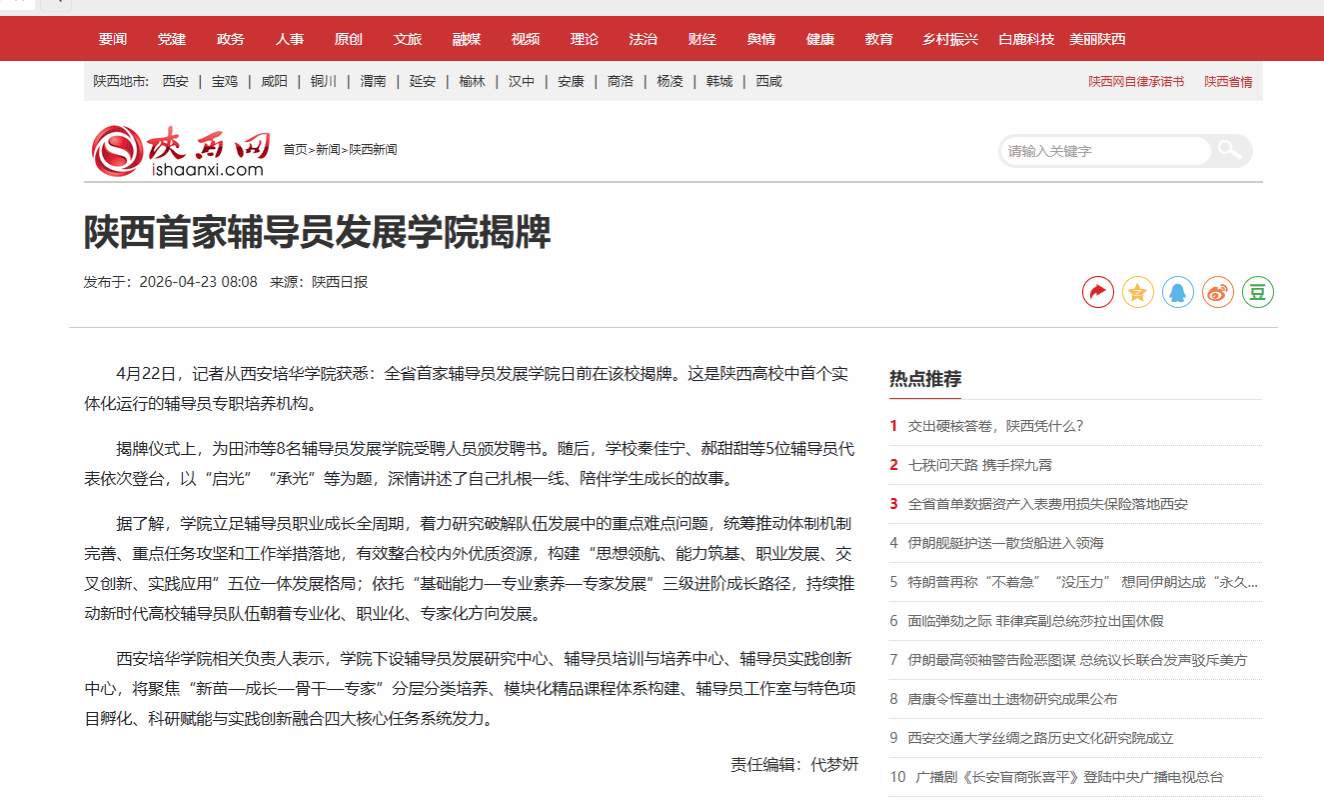Screen dimensions: 1324x801
Task: Click the search magnifier icon
Action: coord(1229,150)
